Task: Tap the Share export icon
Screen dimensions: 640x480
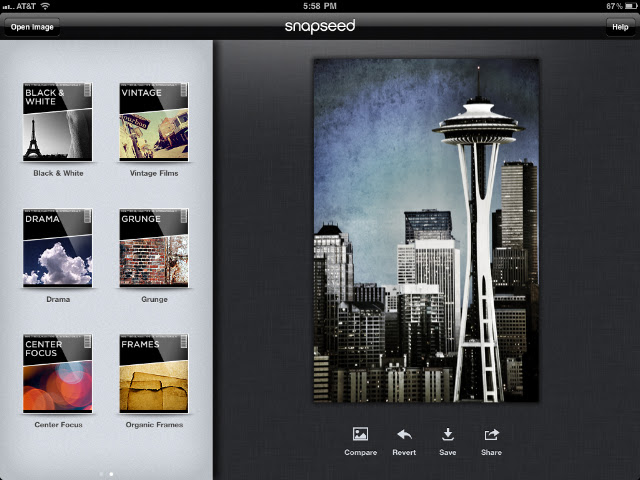Action: 491,434
